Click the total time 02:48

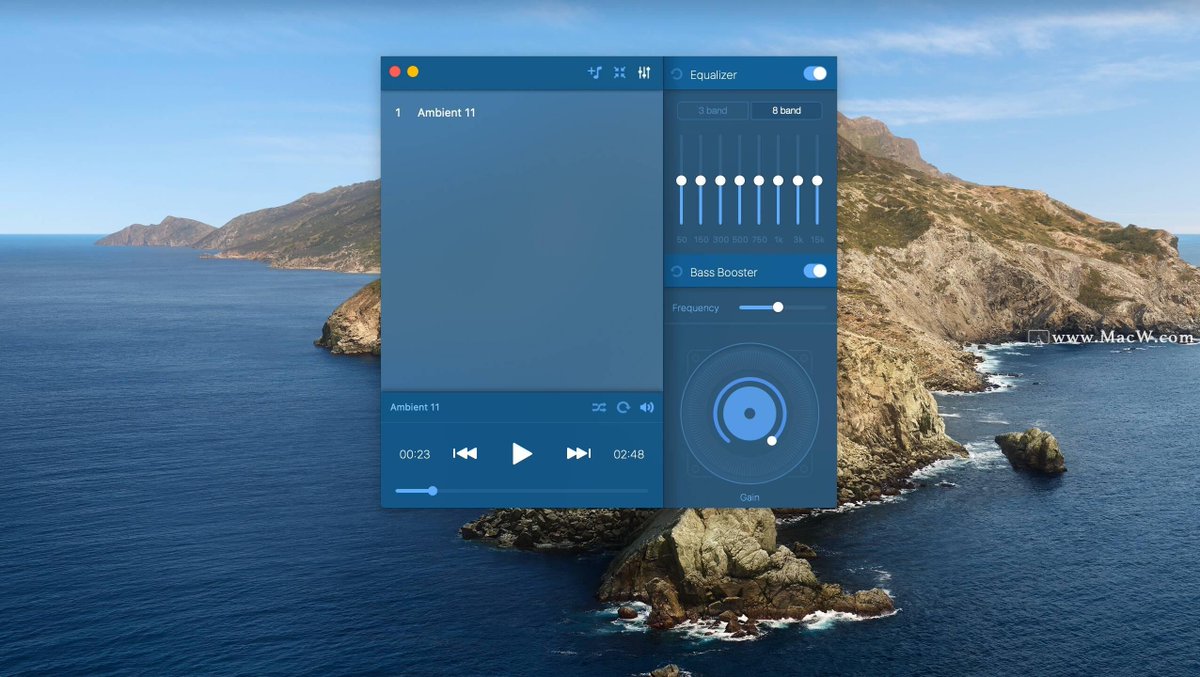pyautogui.click(x=629, y=454)
